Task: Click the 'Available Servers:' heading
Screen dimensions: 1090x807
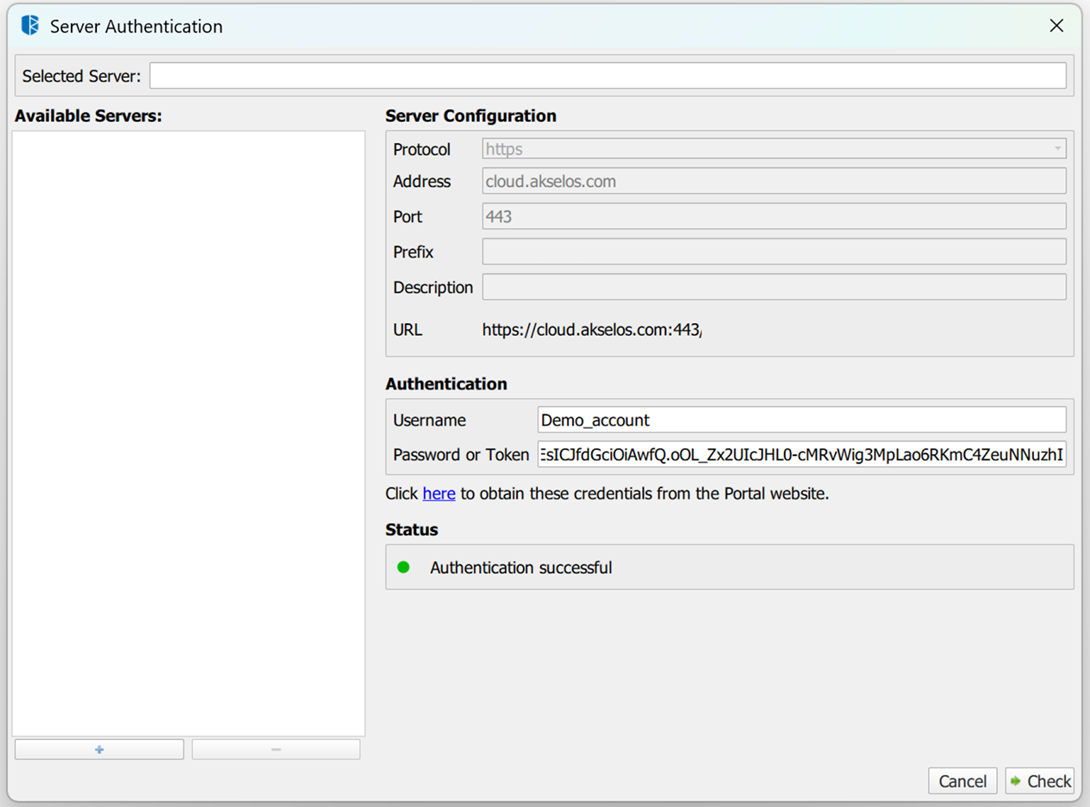Action: 88,115
